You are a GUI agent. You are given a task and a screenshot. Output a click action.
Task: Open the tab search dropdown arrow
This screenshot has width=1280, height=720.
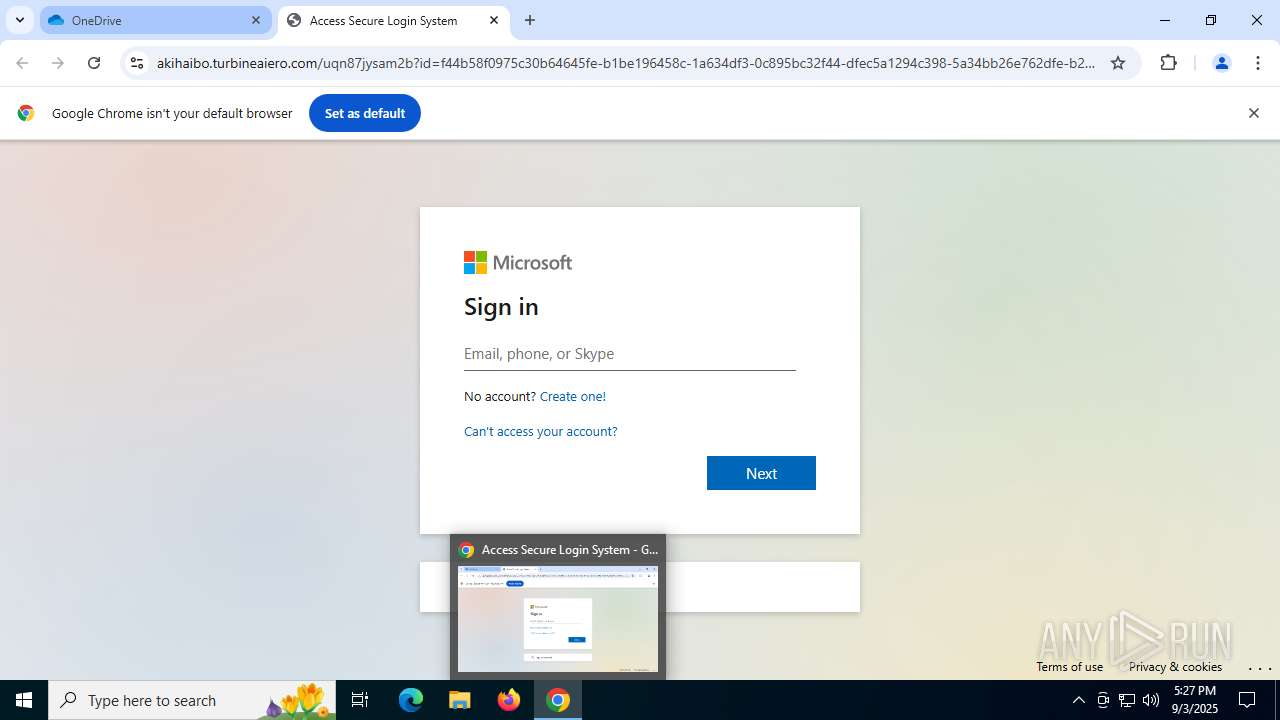[19, 20]
